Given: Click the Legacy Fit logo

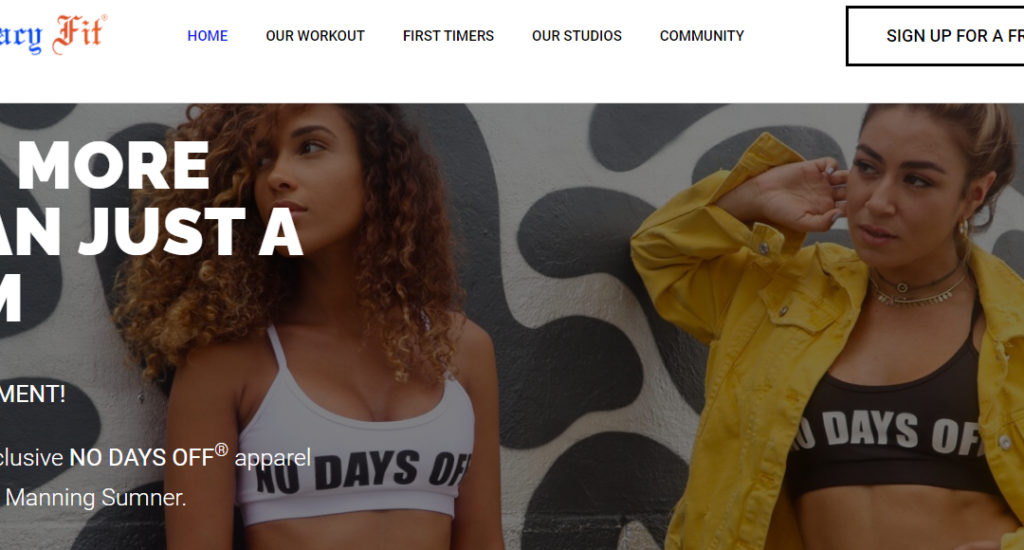Looking at the screenshot, I should [54, 34].
